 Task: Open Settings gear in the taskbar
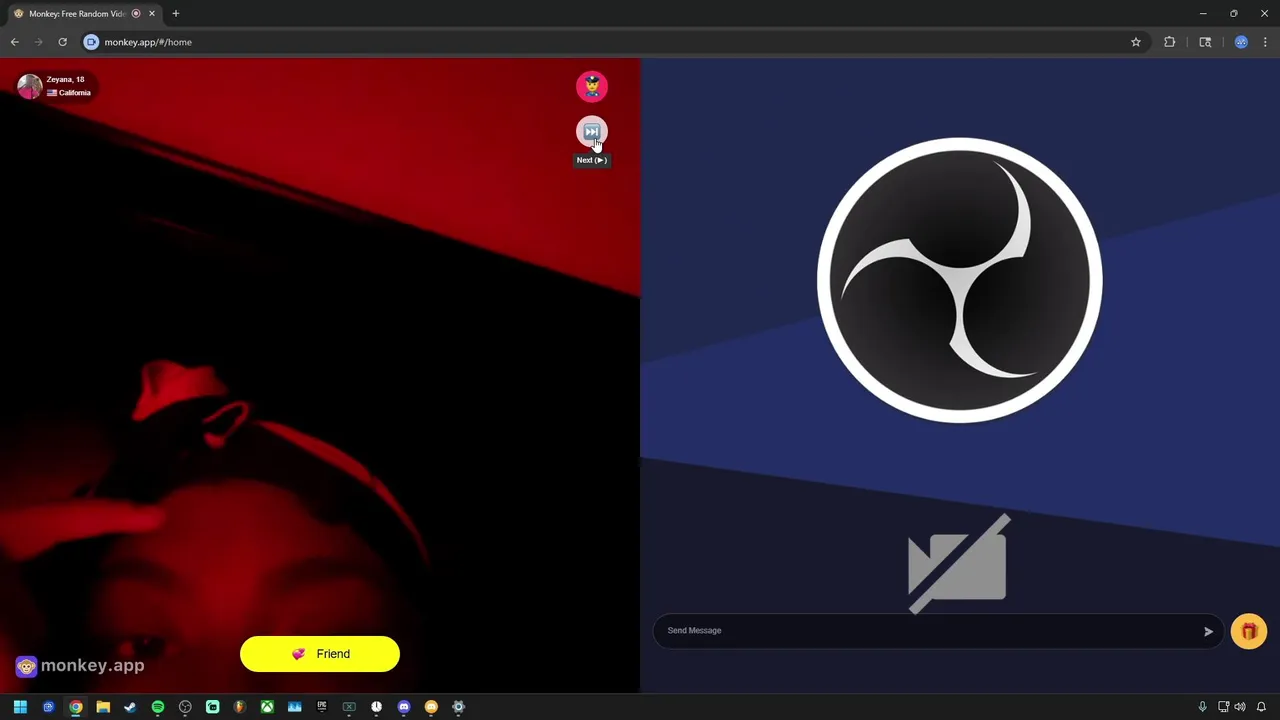pos(459,707)
